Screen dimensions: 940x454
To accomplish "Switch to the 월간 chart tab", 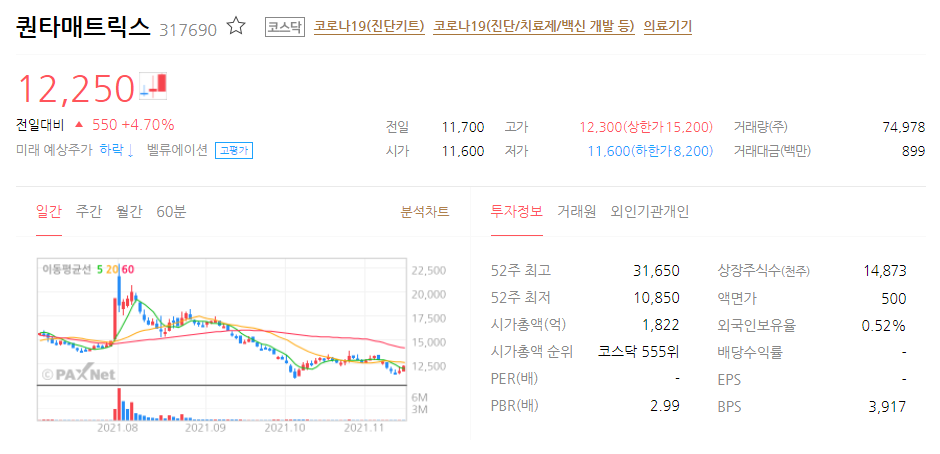I will point(129,212).
